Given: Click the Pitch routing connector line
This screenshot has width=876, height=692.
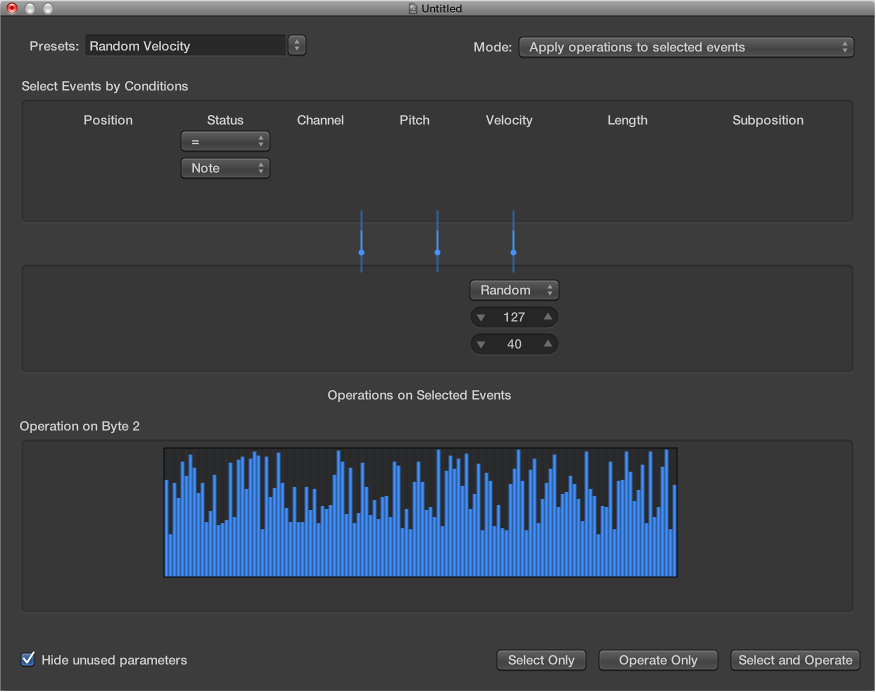Looking at the screenshot, I should pyautogui.click(x=437, y=241).
